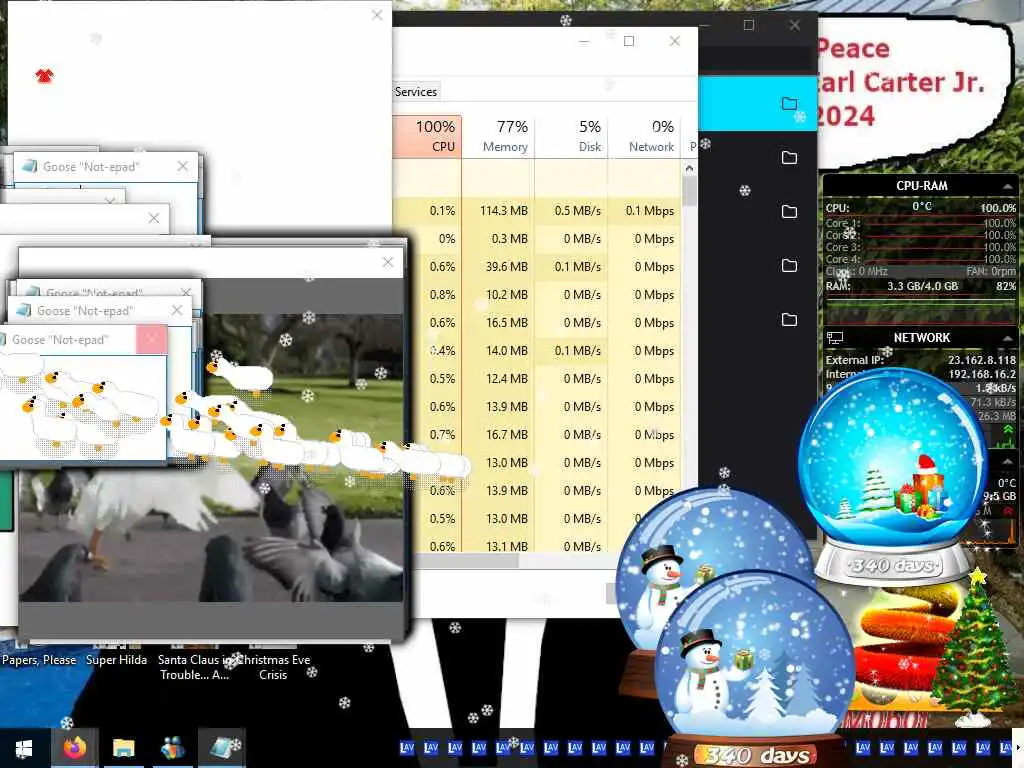
Task: Open the Windows Start menu
Action: pyautogui.click(x=24, y=748)
